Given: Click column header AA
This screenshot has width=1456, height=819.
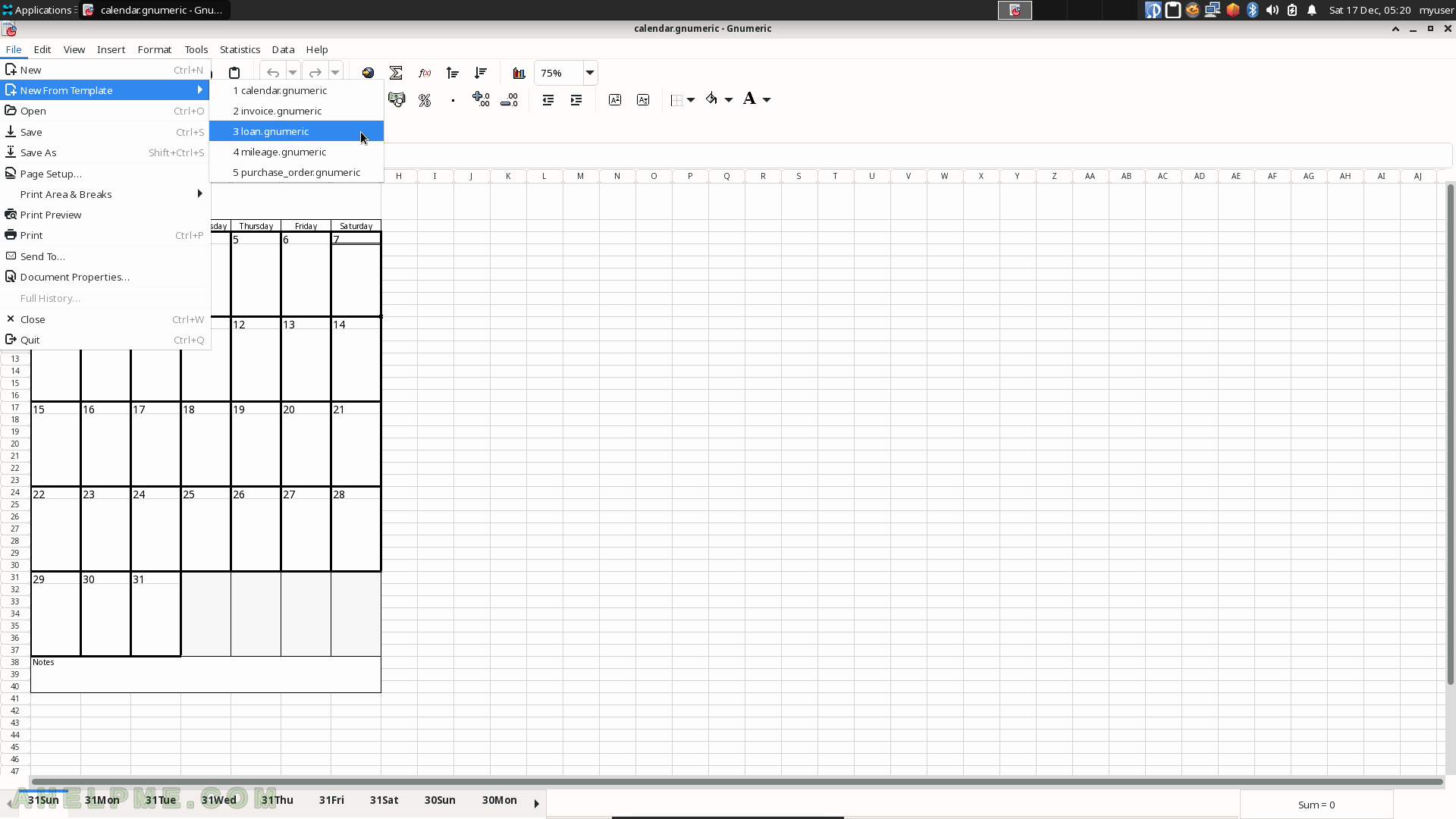Looking at the screenshot, I should [1090, 176].
